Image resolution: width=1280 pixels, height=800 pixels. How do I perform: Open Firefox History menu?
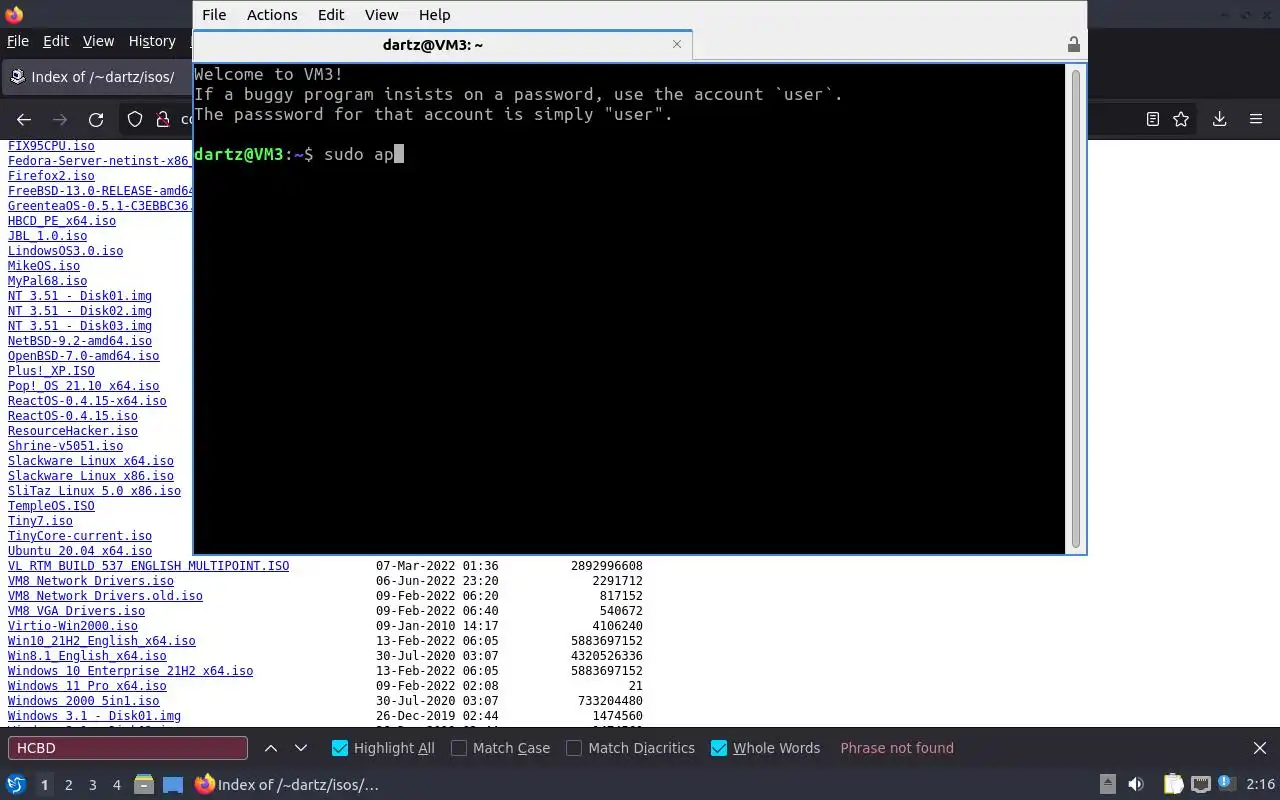click(152, 41)
